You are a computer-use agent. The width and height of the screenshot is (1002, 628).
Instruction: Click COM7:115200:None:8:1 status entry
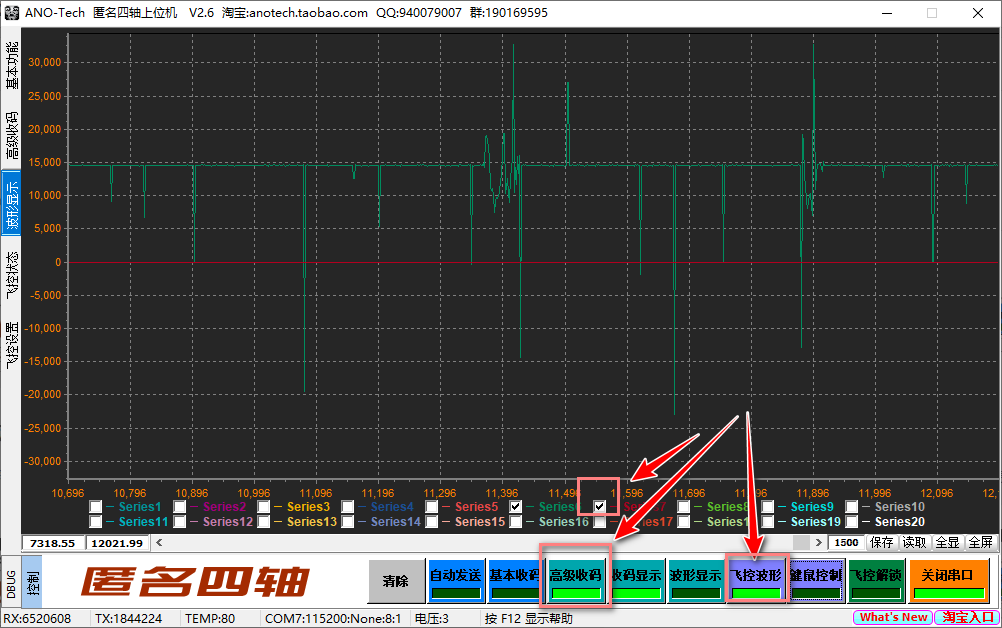333,618
